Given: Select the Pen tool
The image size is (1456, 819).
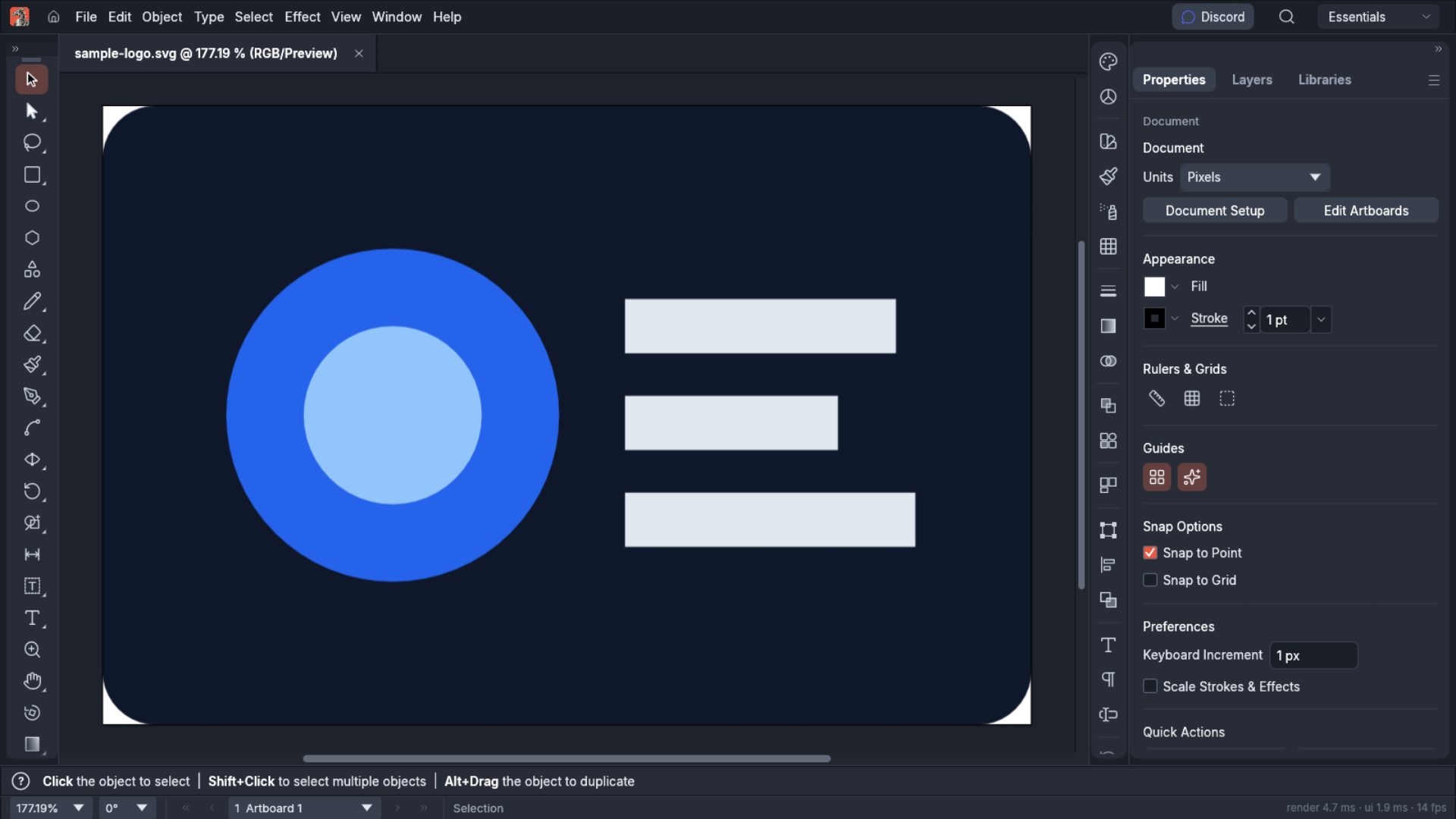Looking at the screenshot, I should coord(32,396).
